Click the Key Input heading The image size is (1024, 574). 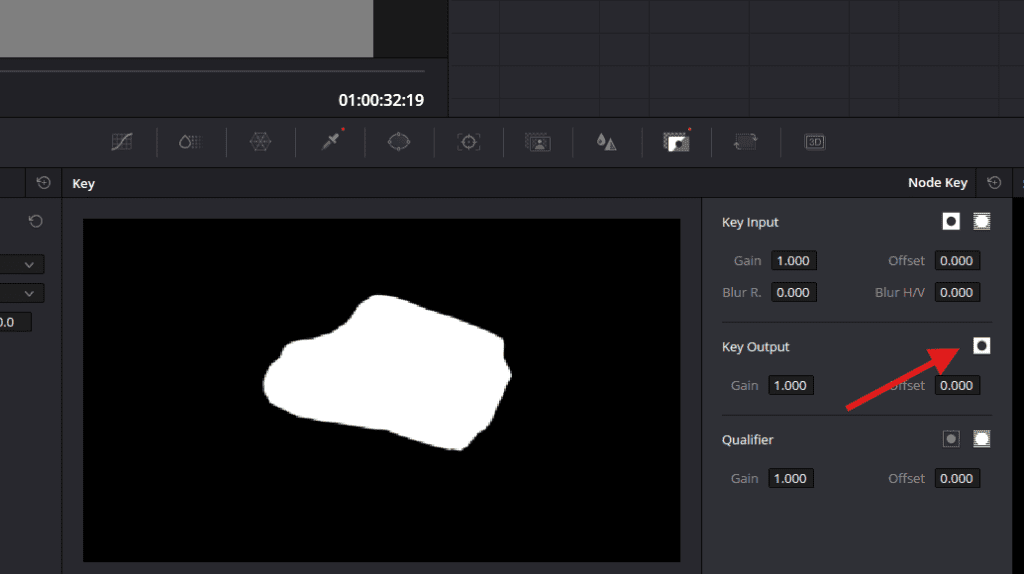[750, 222]
